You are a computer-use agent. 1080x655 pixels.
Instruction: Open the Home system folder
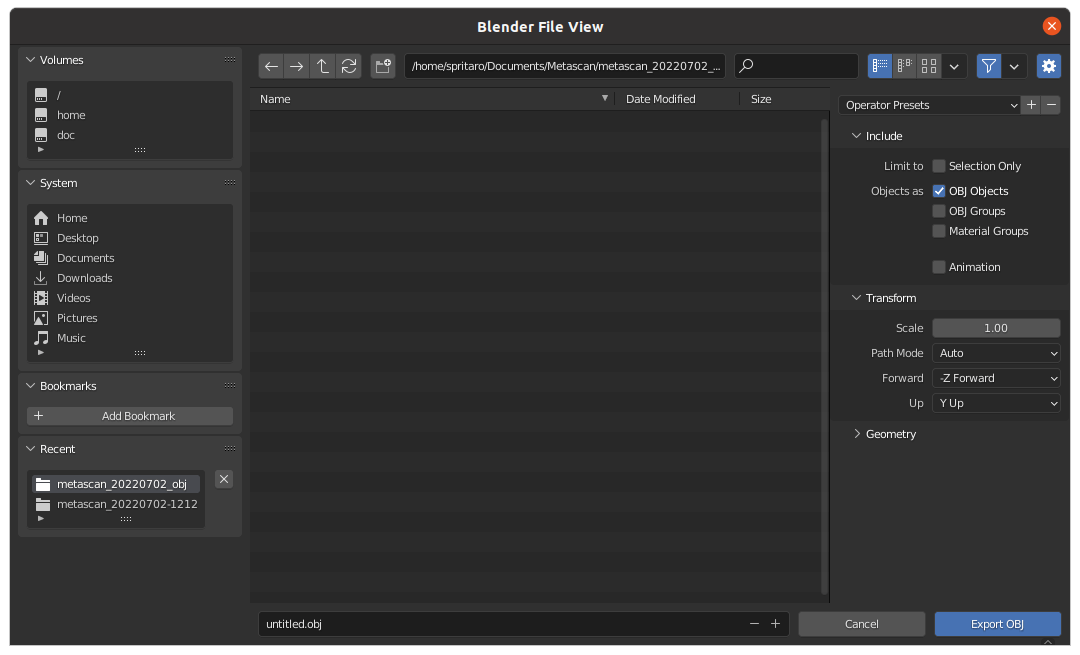(x=129, y=218)
